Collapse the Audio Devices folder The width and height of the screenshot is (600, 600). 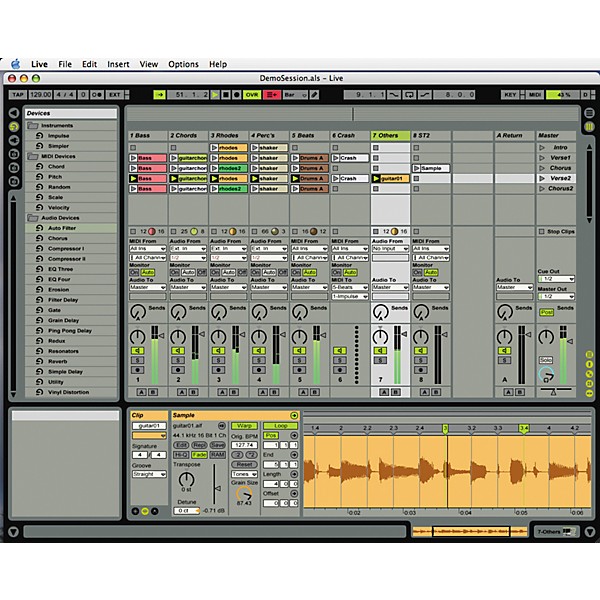click(33, 218)
